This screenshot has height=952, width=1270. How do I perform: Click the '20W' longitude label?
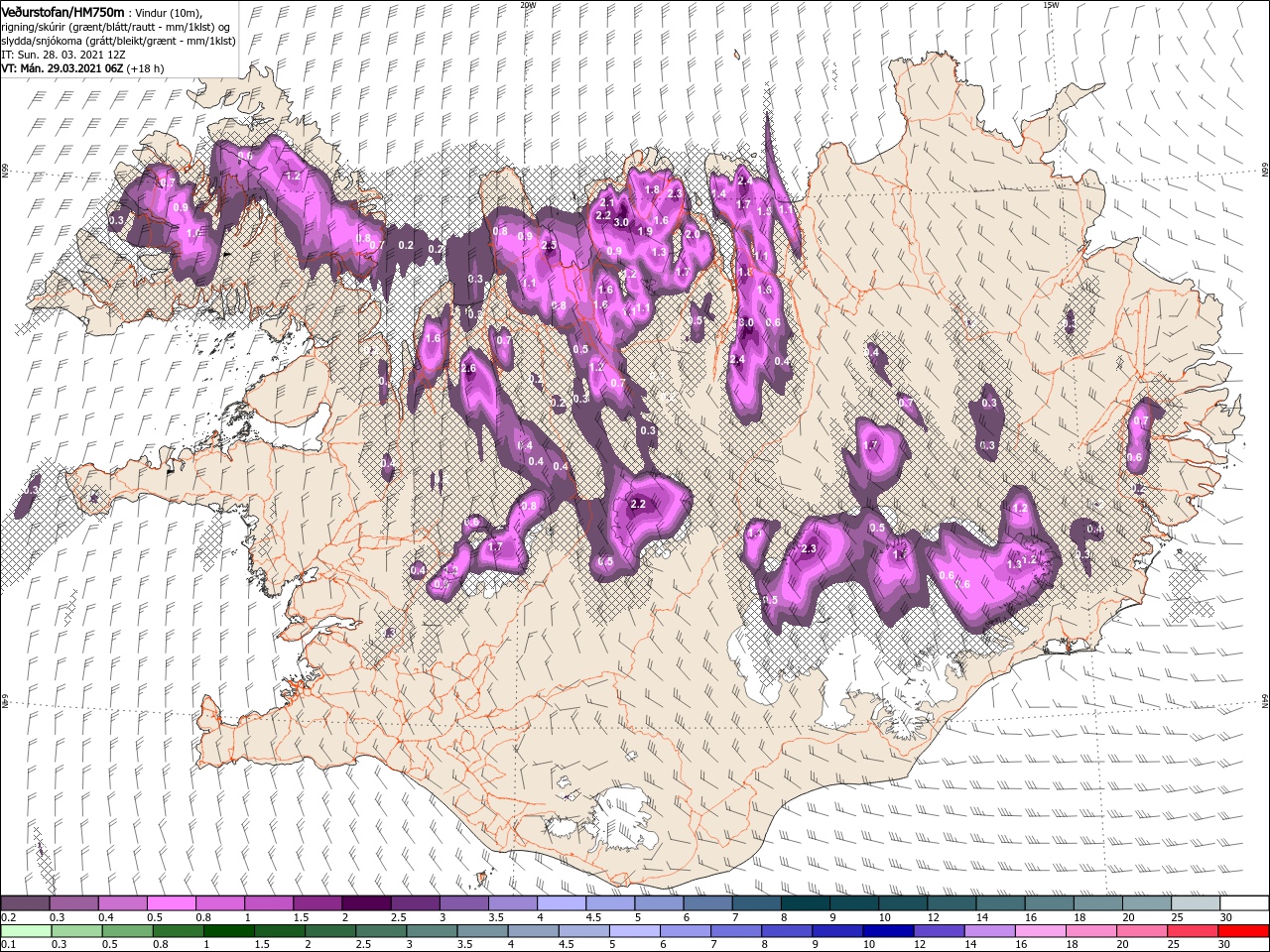coord(528,5)
